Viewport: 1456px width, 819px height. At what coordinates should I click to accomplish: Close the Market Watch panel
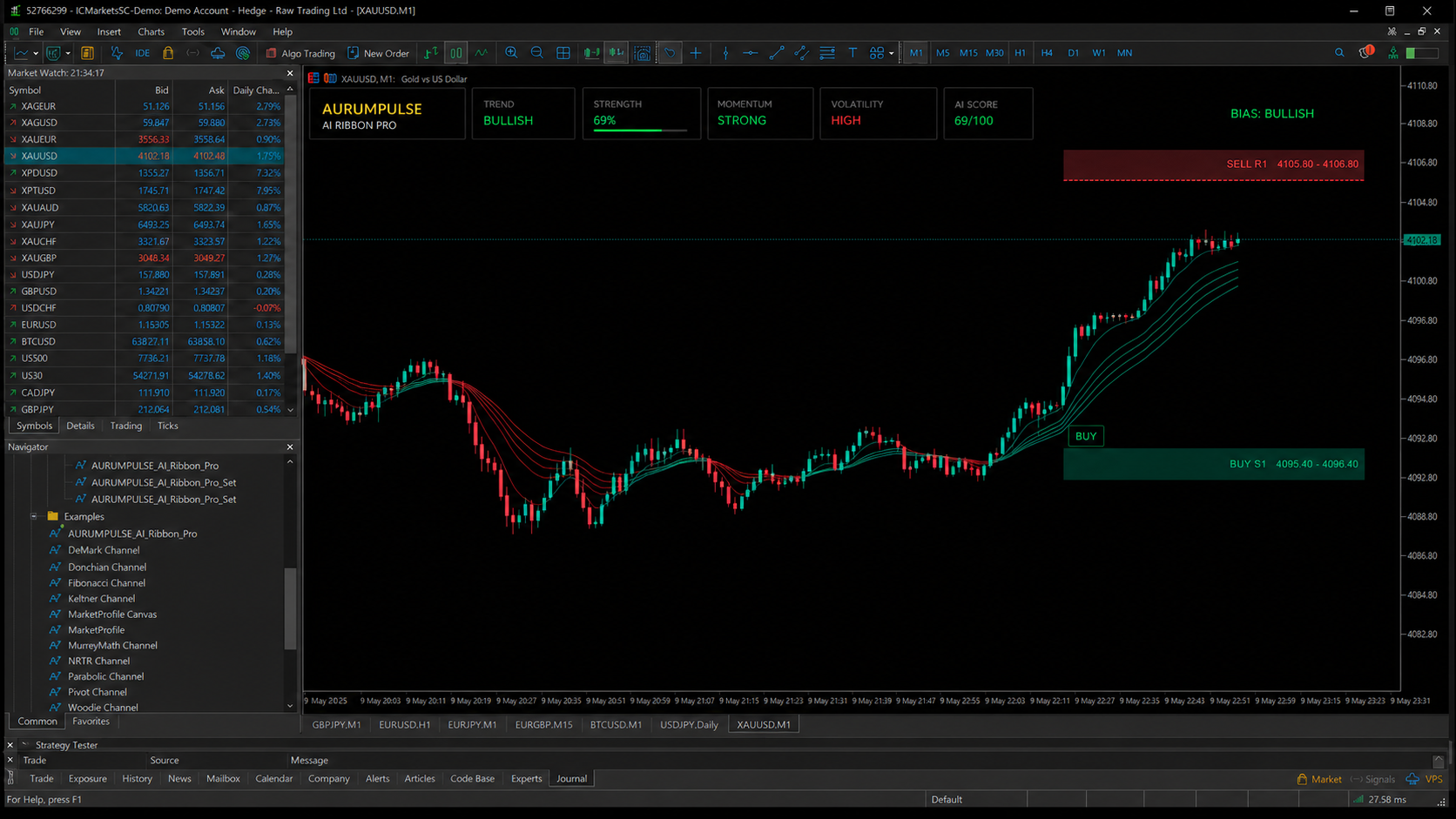(x=290, y=73)
